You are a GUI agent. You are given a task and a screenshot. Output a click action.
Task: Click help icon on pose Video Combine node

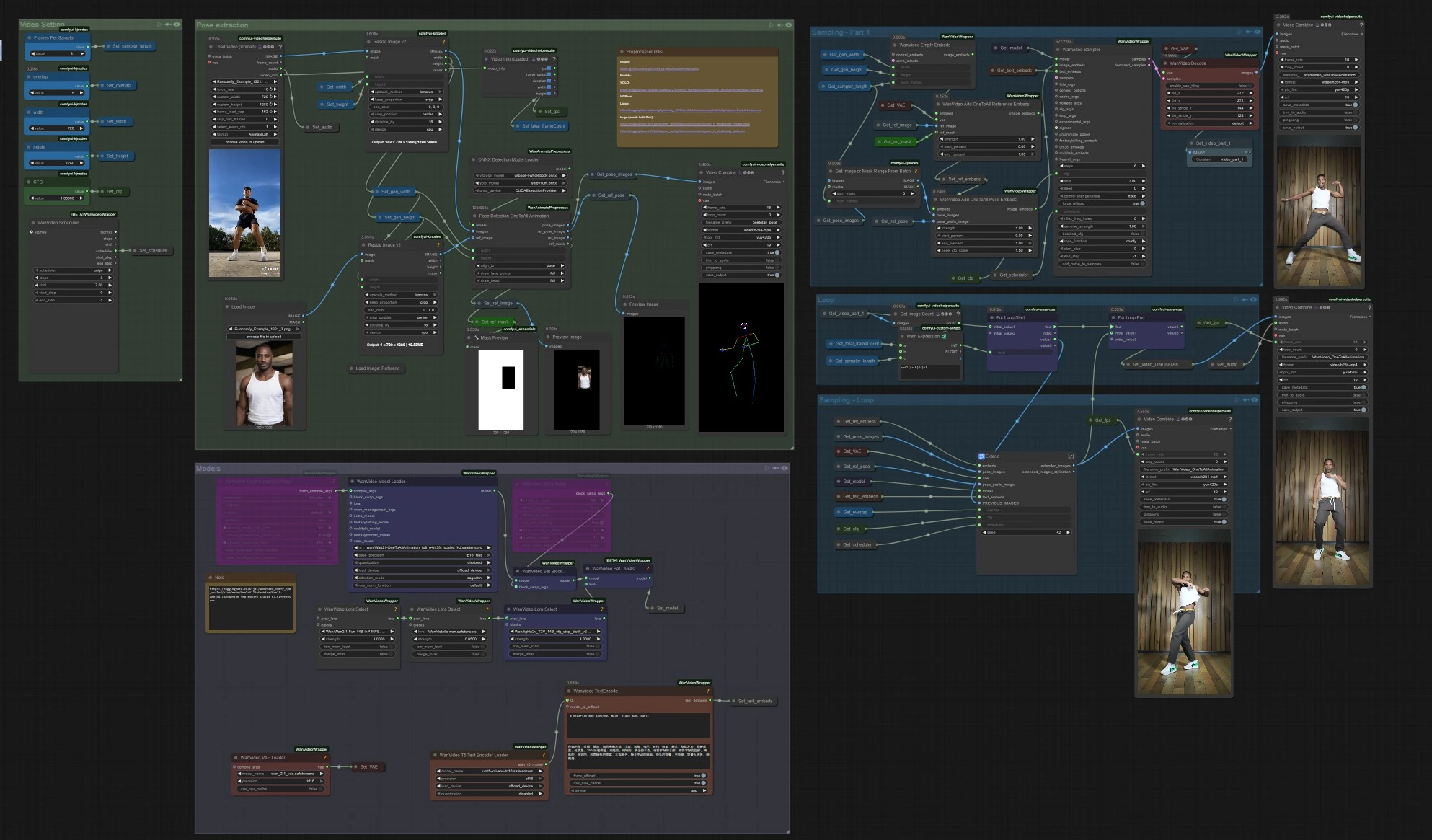click(782, 172)
